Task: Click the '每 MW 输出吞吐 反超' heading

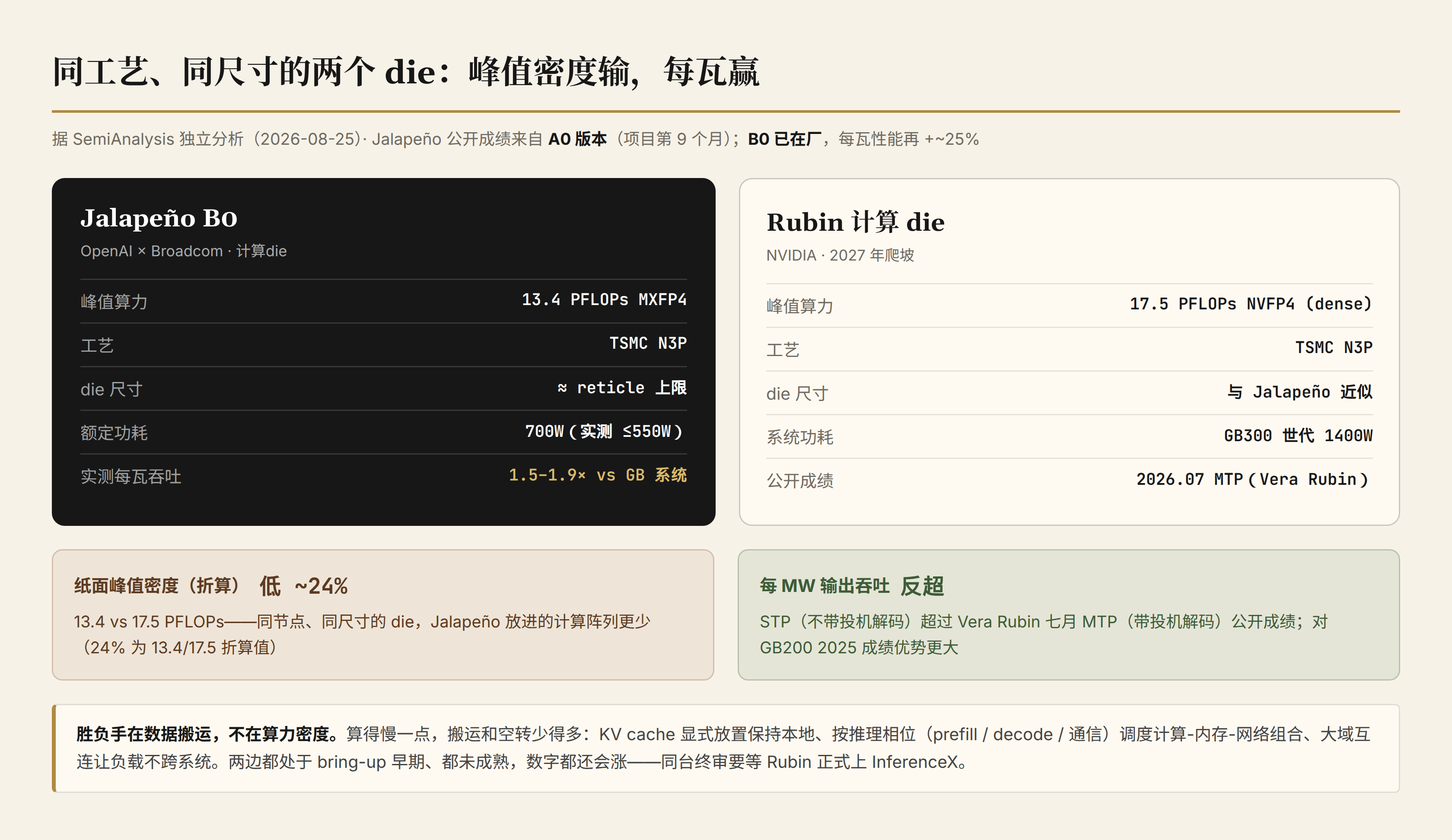Action: (852, 586)
